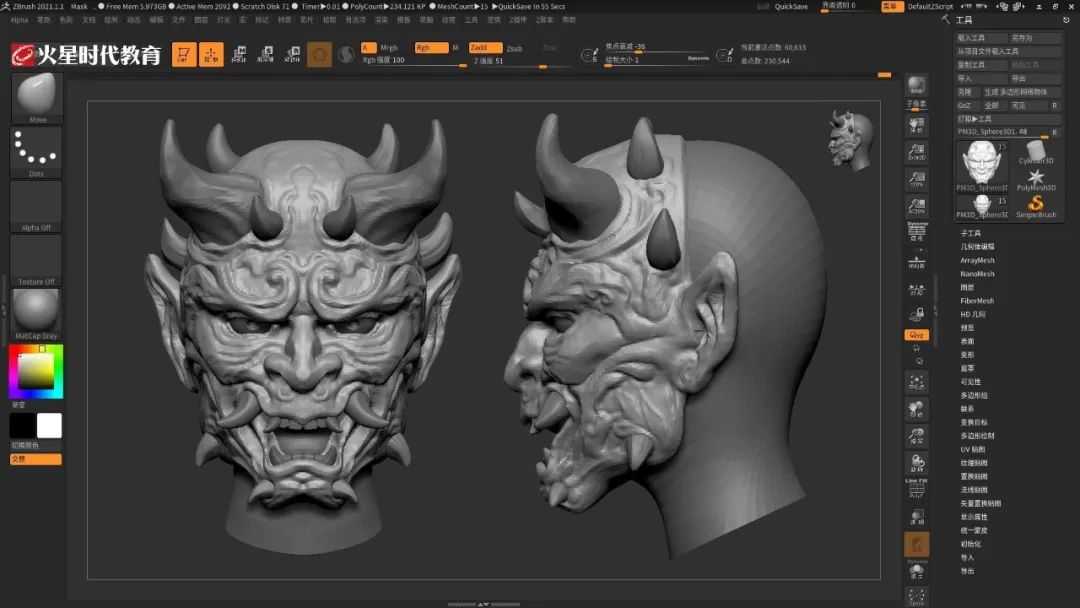The height and width of the screenshot is (608, 1080).
Task: Select the black secondary color swatch
Action: click(x=23, y=426)
